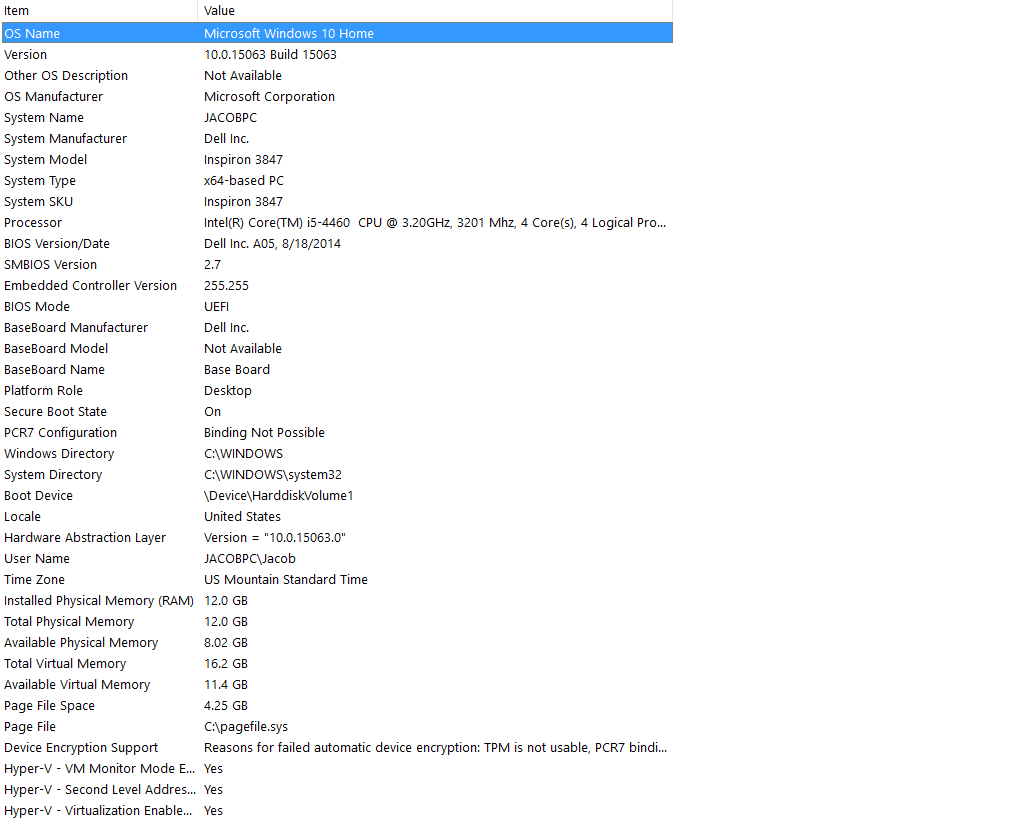Select the Hardware Abstraction Layer row

point(337,537)
